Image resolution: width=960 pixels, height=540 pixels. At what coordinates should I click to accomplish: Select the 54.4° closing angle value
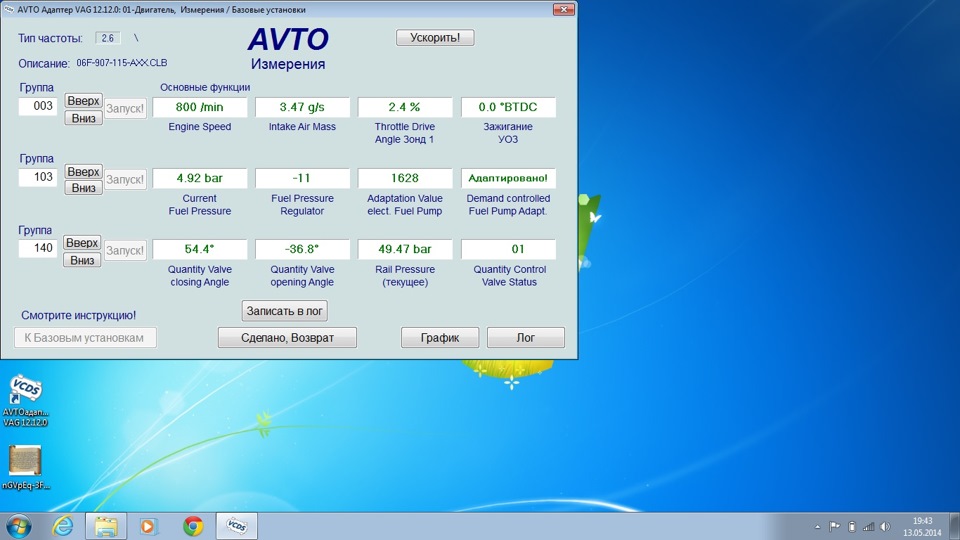click(x=200, y=249)
